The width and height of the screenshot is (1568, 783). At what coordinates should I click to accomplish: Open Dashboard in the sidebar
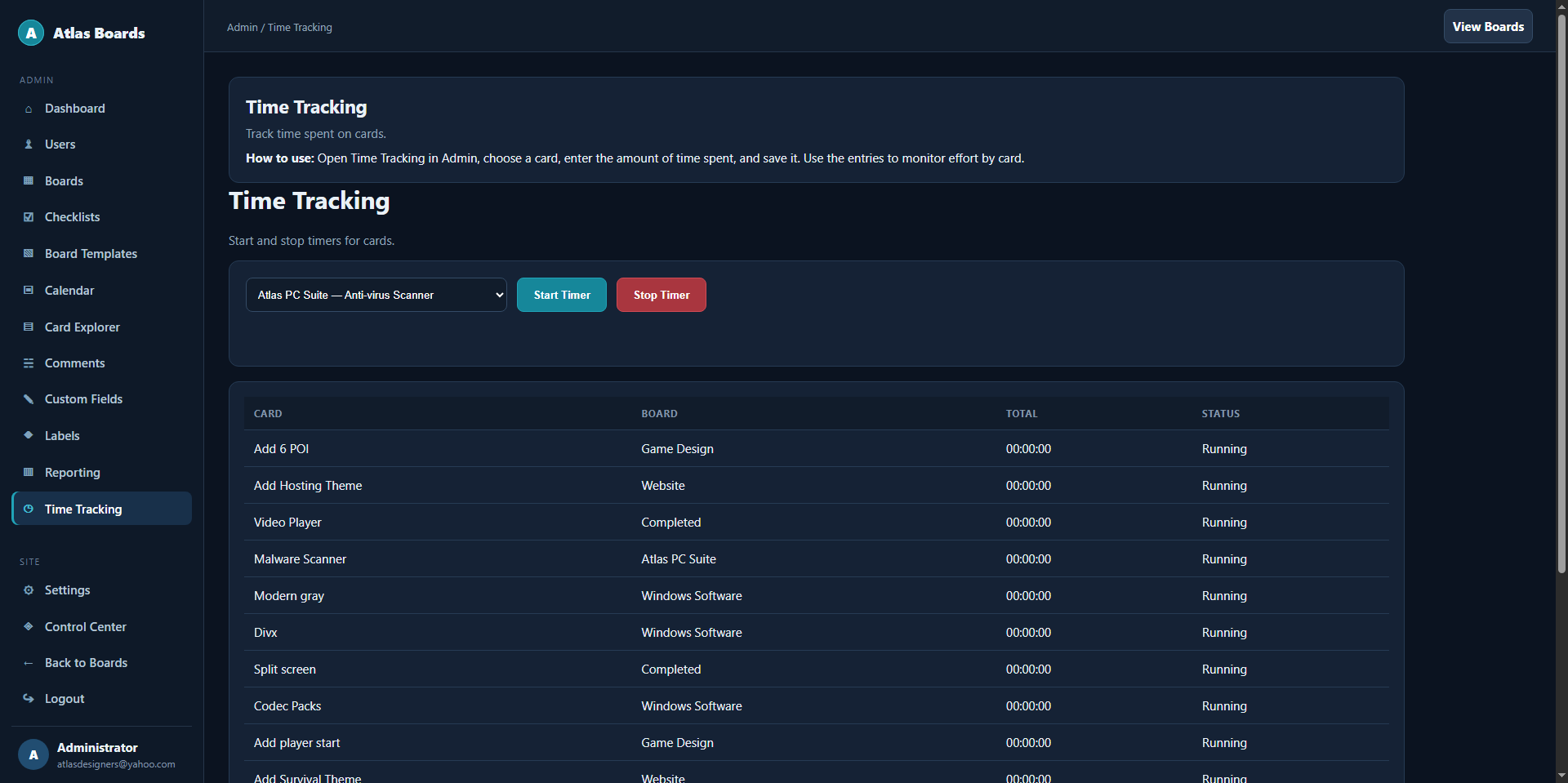pos(102,109)
